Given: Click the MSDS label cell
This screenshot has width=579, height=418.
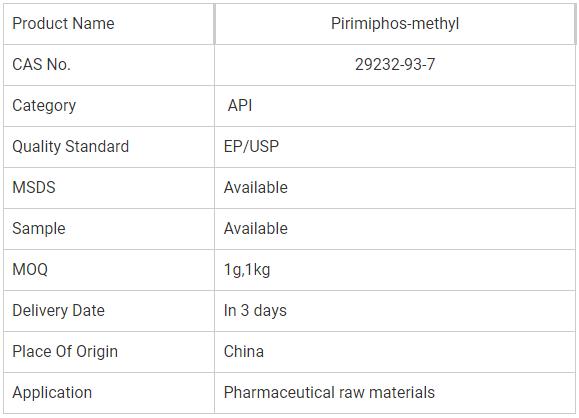Looking at the screenshot, I should pyautogui.click(x=109, y=188).
